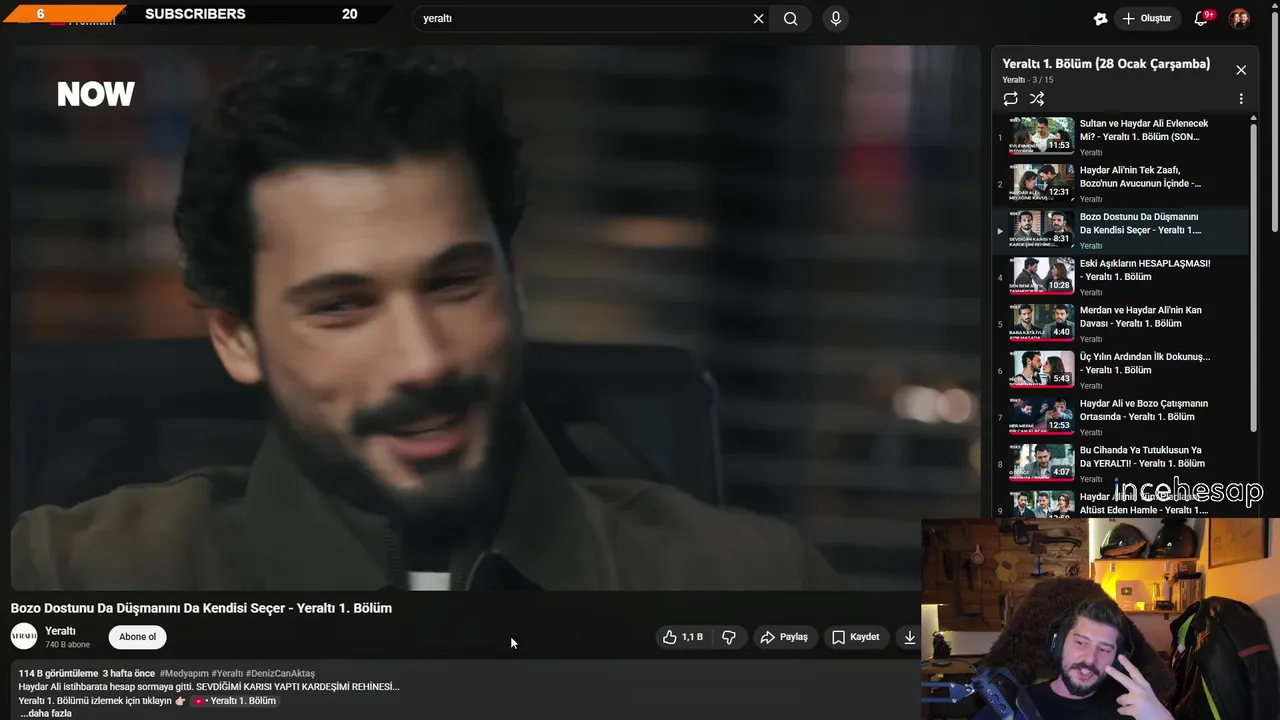Click the Oluştur create button
1280x720 pixels.
pos(1146,18)
